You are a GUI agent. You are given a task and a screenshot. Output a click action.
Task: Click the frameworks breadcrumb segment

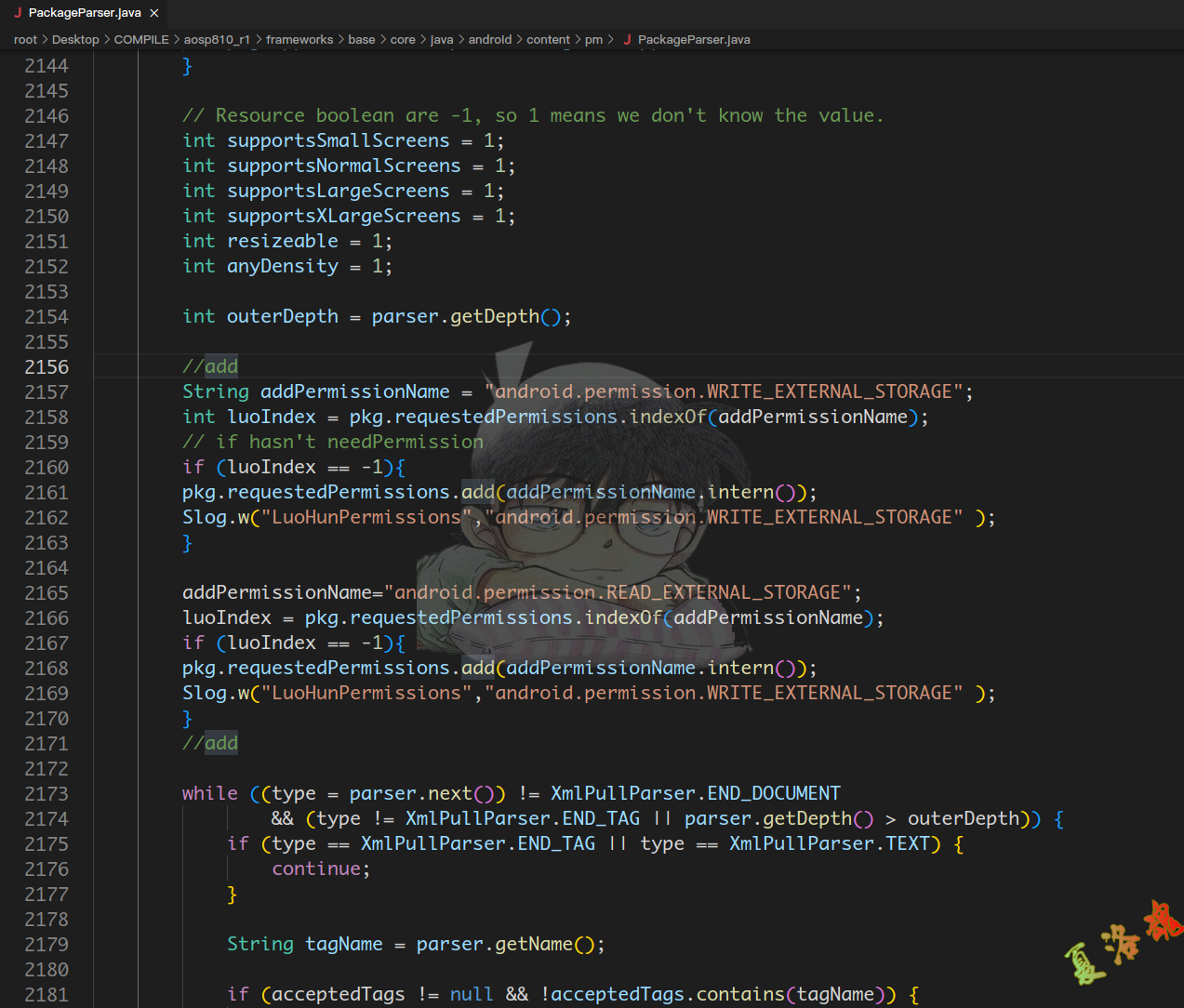[299, 40]
